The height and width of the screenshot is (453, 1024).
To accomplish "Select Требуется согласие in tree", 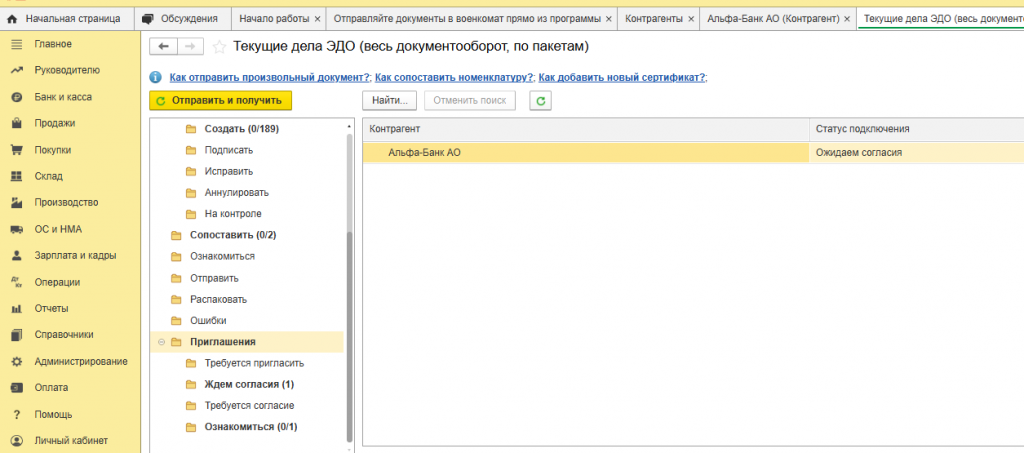I will point(249,405).
